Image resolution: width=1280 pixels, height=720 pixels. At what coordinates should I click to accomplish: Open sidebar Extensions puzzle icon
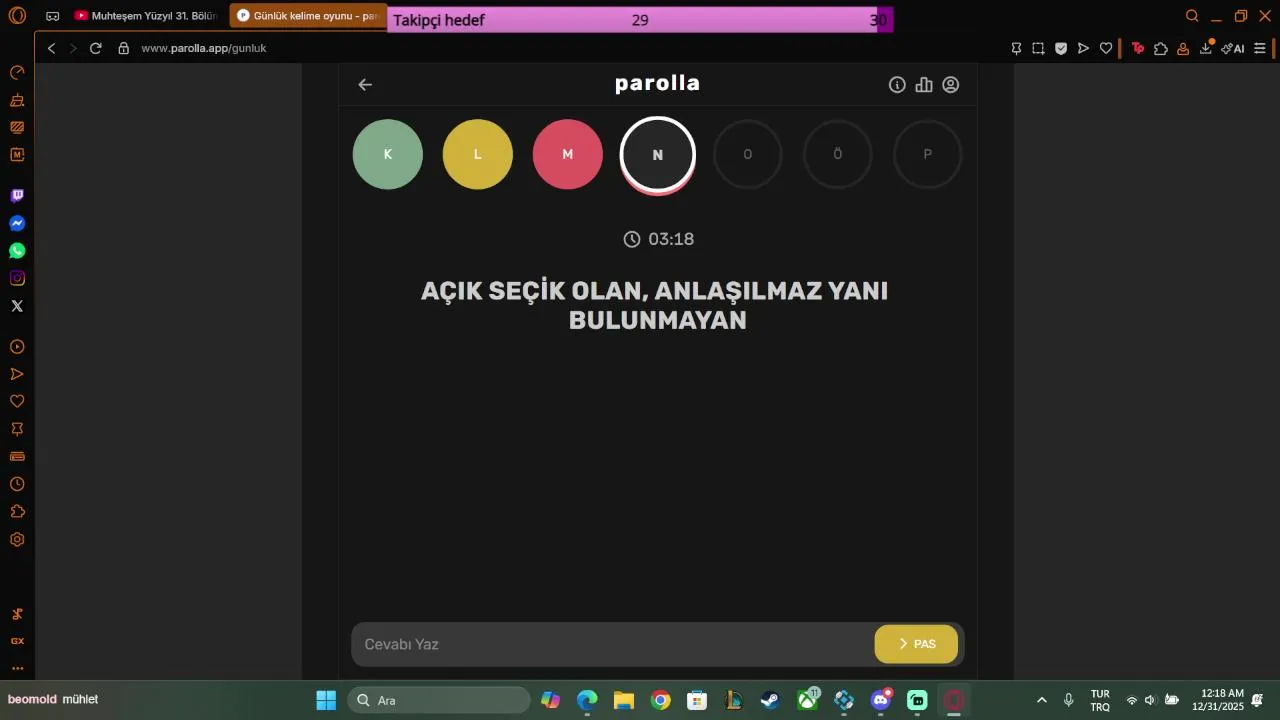pos(17,511)
